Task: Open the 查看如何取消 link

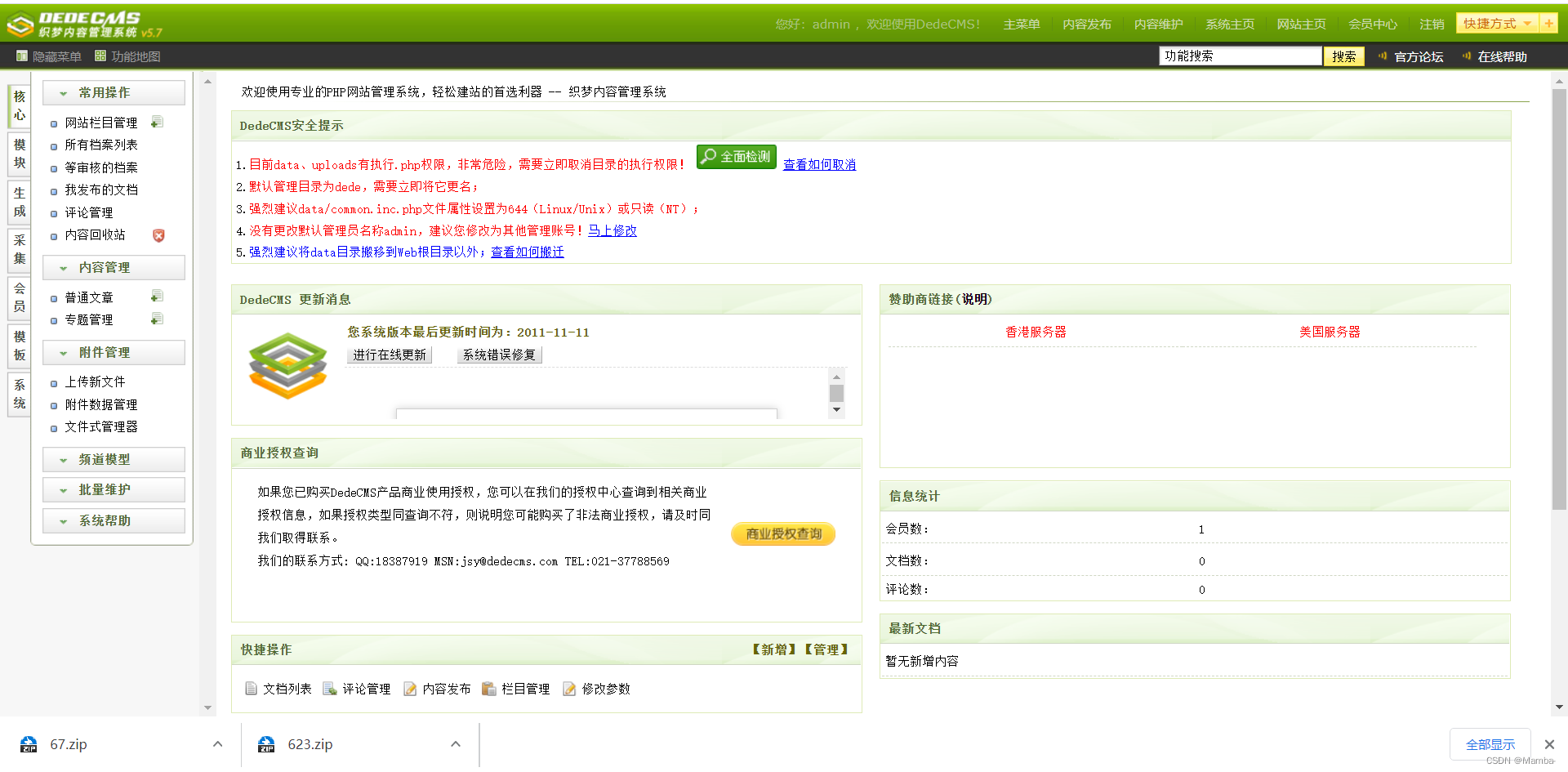Action: [x=819, y=165]
